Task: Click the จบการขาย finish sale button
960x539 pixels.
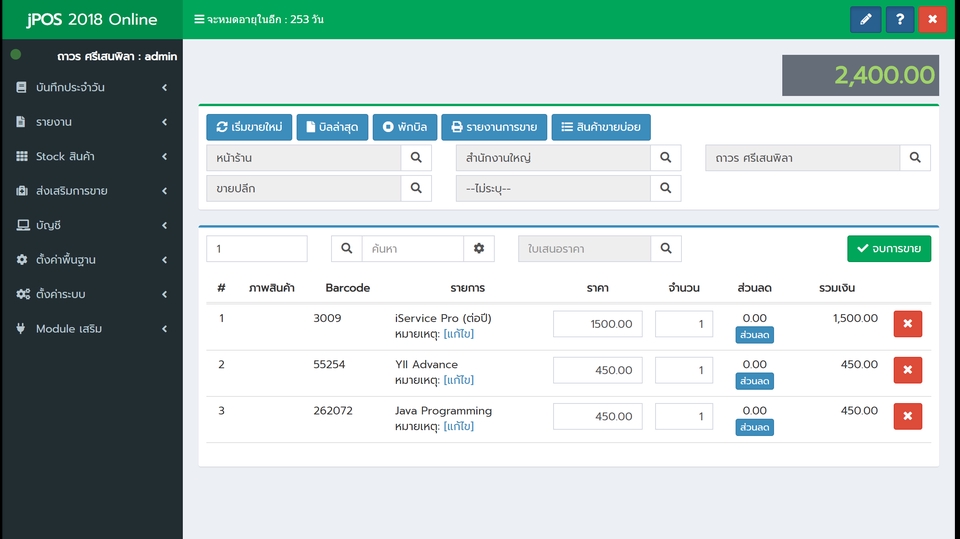Action: tap(889, 249)
